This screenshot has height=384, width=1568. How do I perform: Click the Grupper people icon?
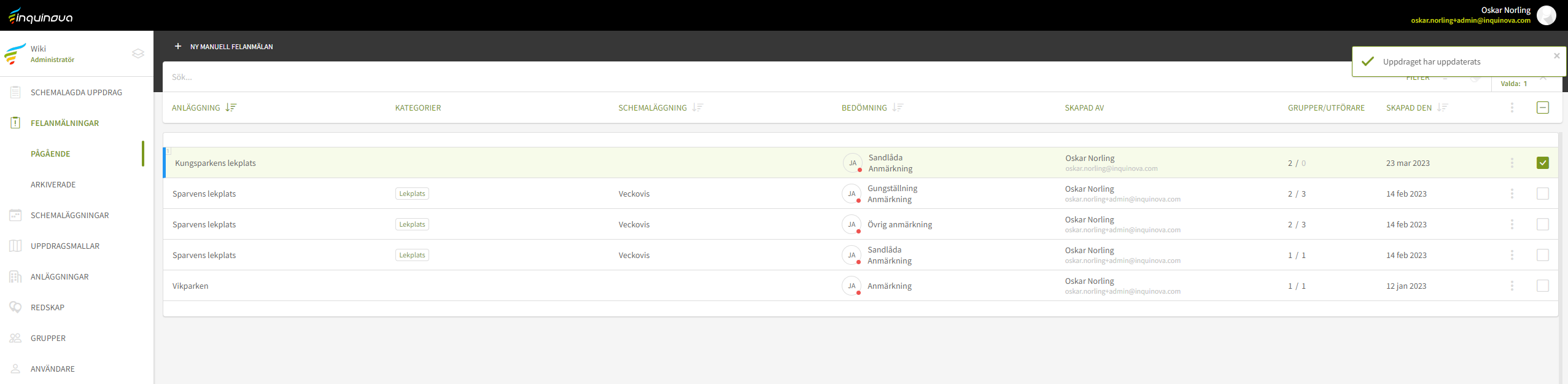coord(15,338)
